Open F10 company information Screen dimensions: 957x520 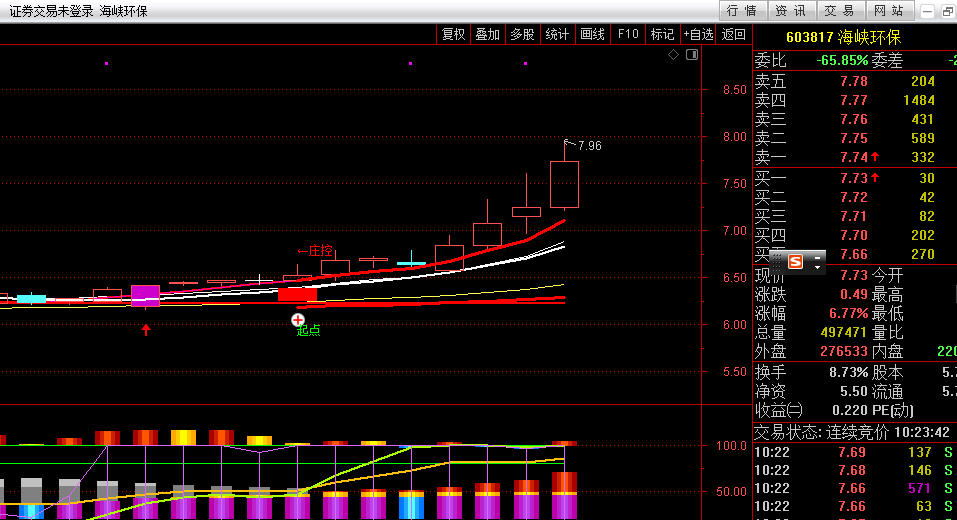point(628,34)
